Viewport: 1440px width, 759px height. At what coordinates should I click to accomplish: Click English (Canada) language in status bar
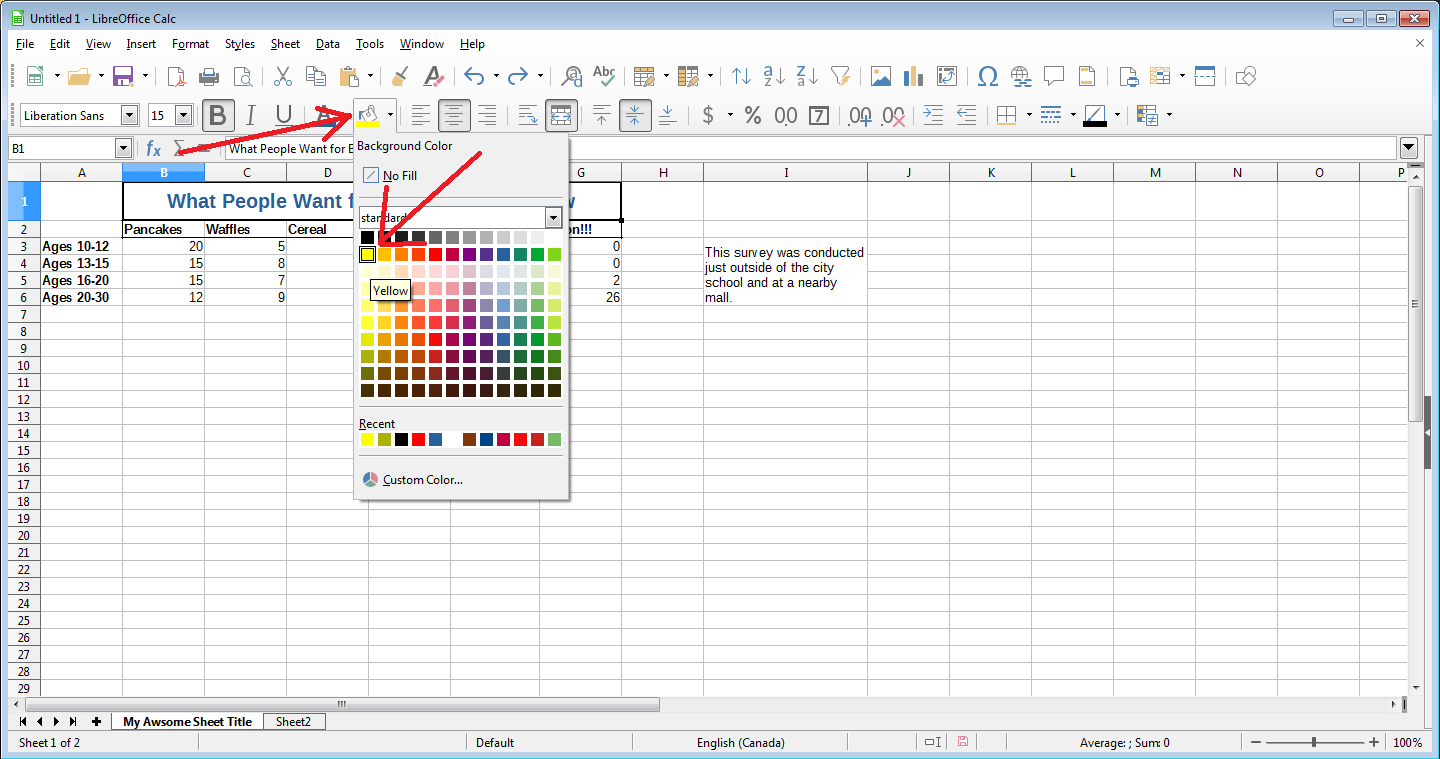(741, 742)
